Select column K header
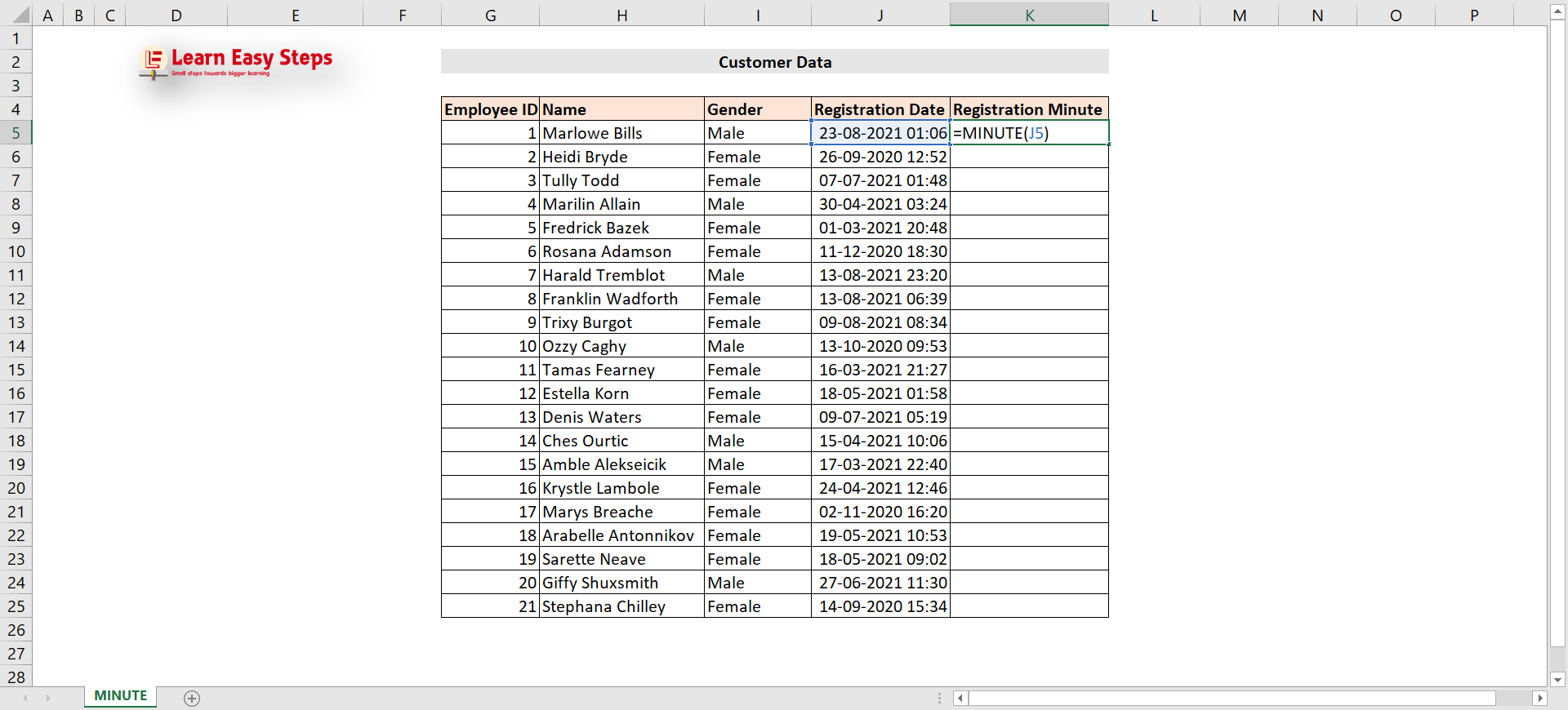Image resolution: width=1568 pixels, height=710 pixels. pos(1029,15)
